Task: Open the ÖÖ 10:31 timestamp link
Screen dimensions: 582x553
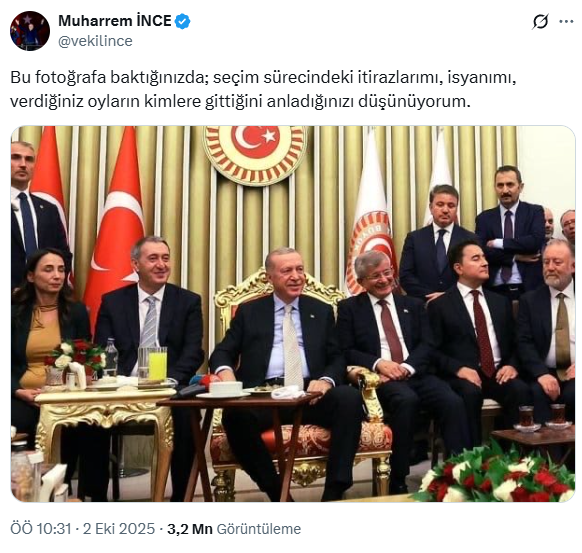Action: coord(40,529)
